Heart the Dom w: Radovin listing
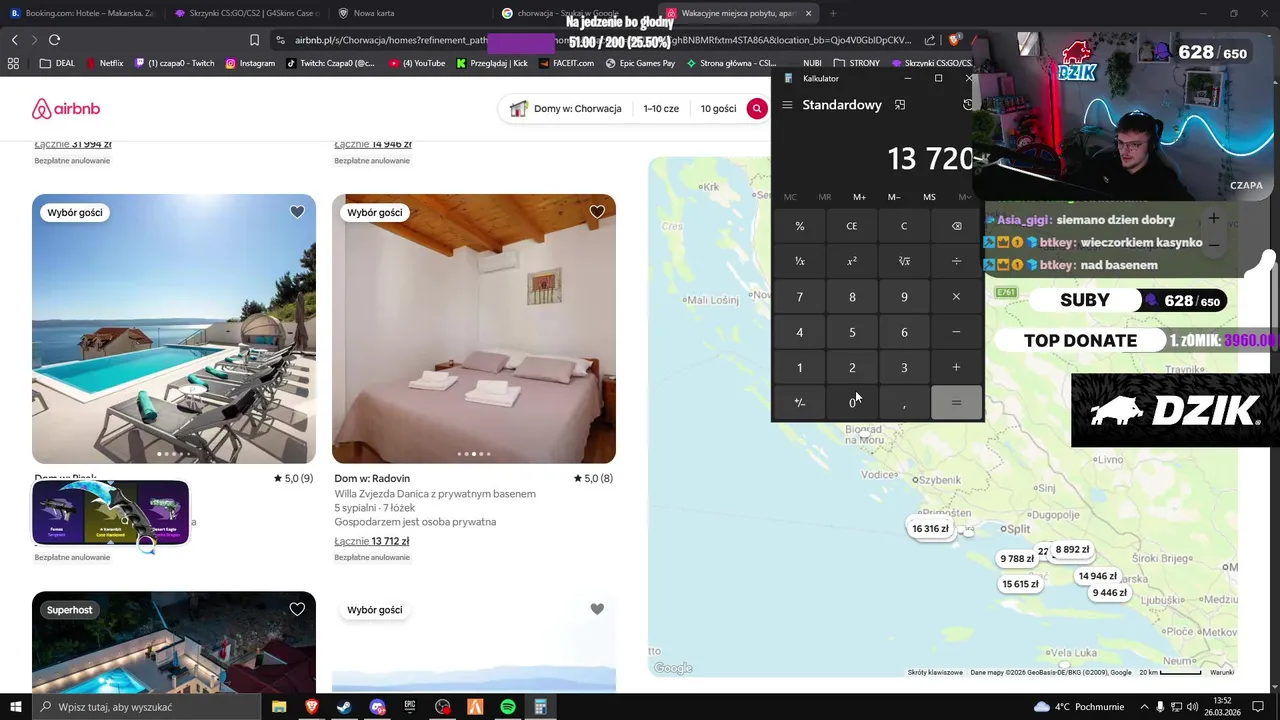Viewport: 1280px width, 720px height. tap(597, 212)
